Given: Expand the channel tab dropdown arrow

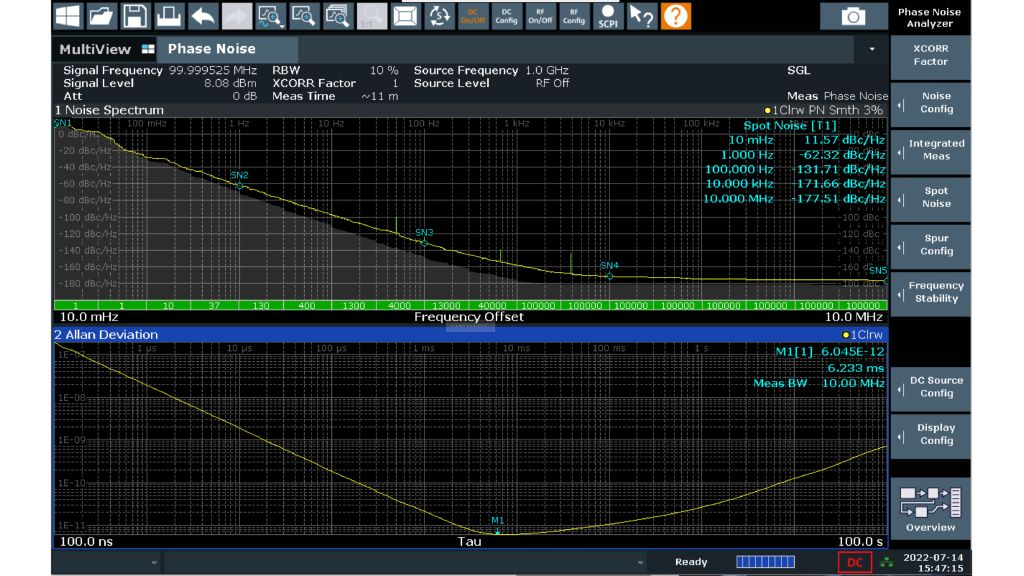Looking at the screenshot, I should [871, 49].
